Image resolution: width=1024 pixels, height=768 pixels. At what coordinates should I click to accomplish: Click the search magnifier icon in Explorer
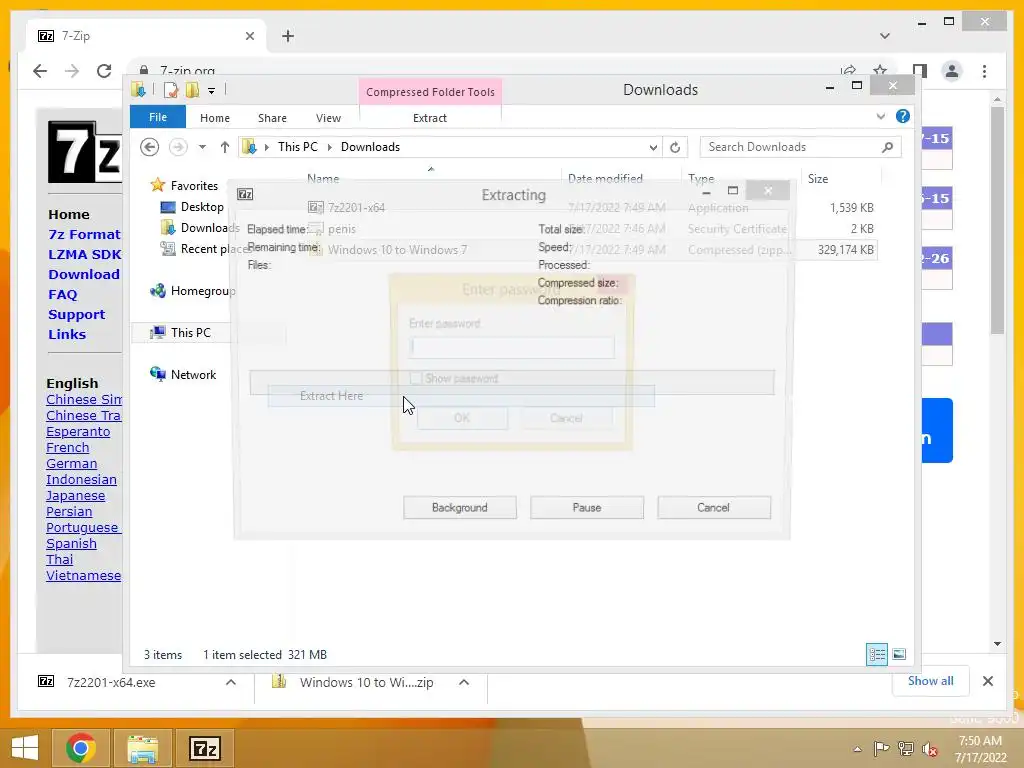pyautogui.click(x=887, y=147)
